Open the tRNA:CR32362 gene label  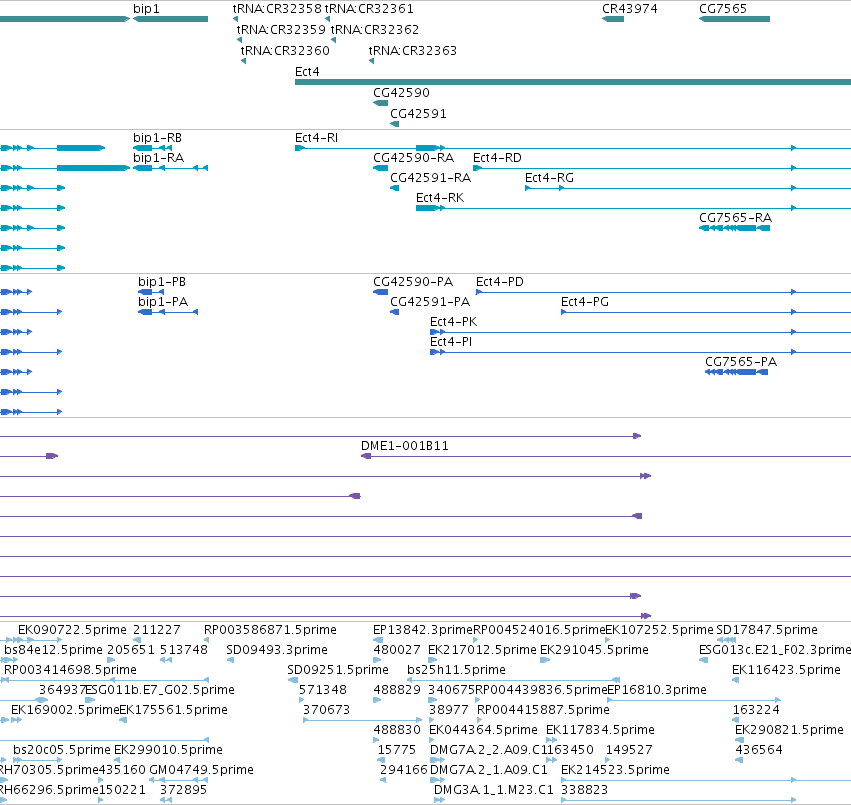pyautogui.click(x=375, y=29)
